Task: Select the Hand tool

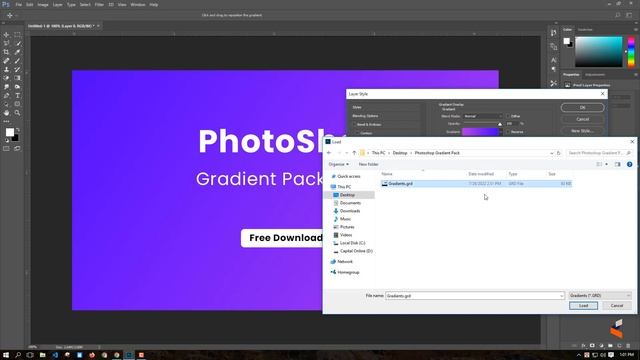Action: [6, 113]
